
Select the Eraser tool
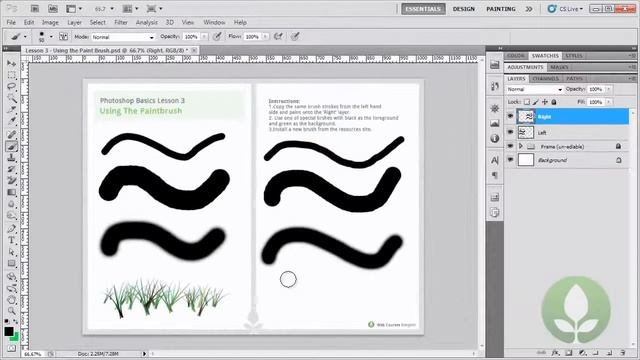click(x=11, y=180)
